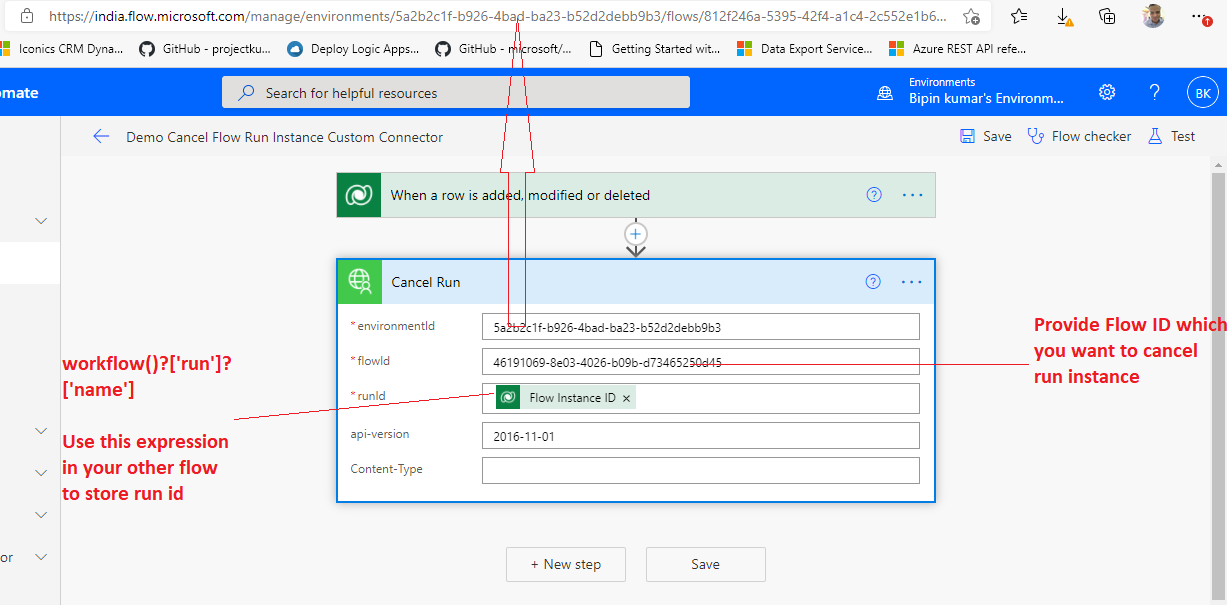Open browser Downloads icon
Viewport: 1227px width, 605px height.
[x=1064, y=16]
